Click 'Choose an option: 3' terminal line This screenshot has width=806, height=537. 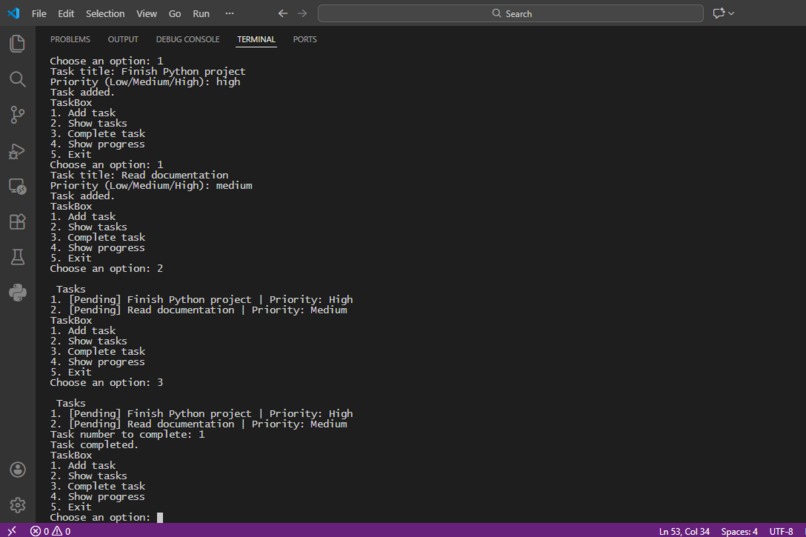coord(106,383)
